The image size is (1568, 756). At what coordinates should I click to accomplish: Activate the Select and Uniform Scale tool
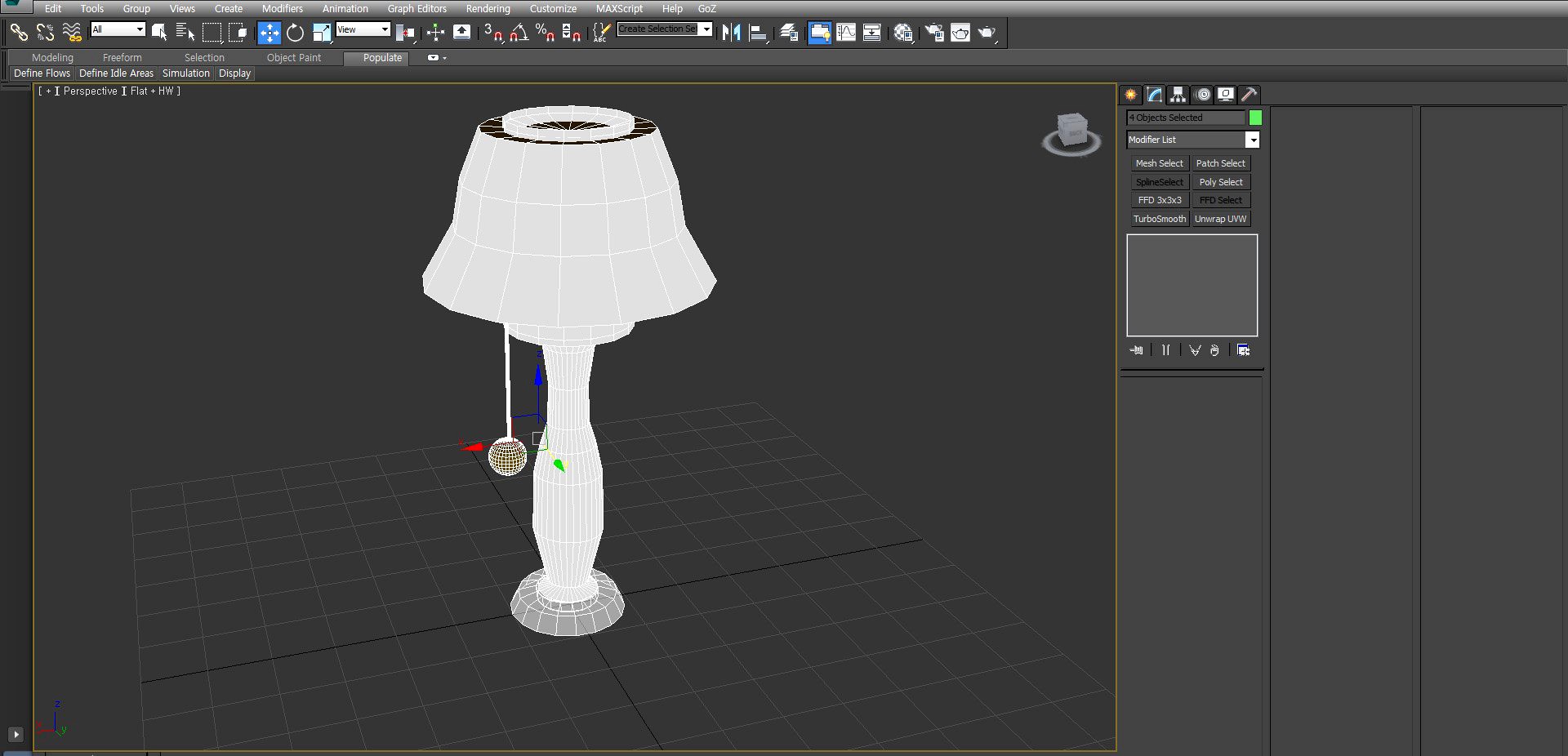[x=322, y=33]
